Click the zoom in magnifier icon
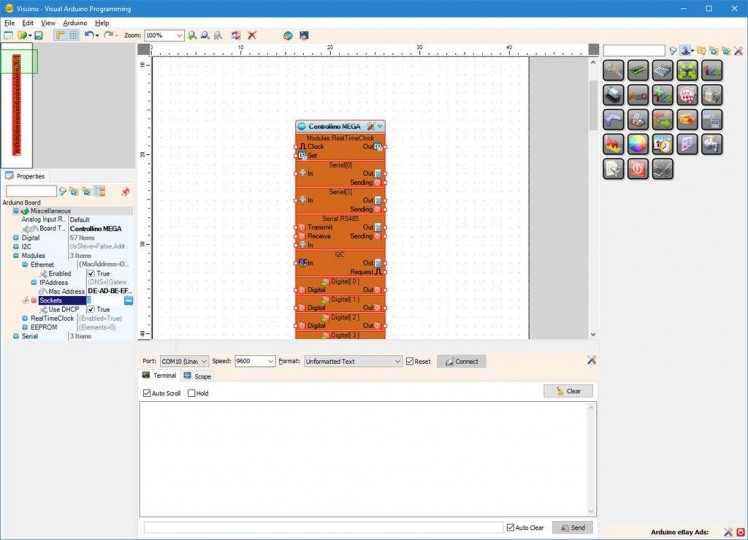Screen dimensions: 748x540 click(193, 35)
